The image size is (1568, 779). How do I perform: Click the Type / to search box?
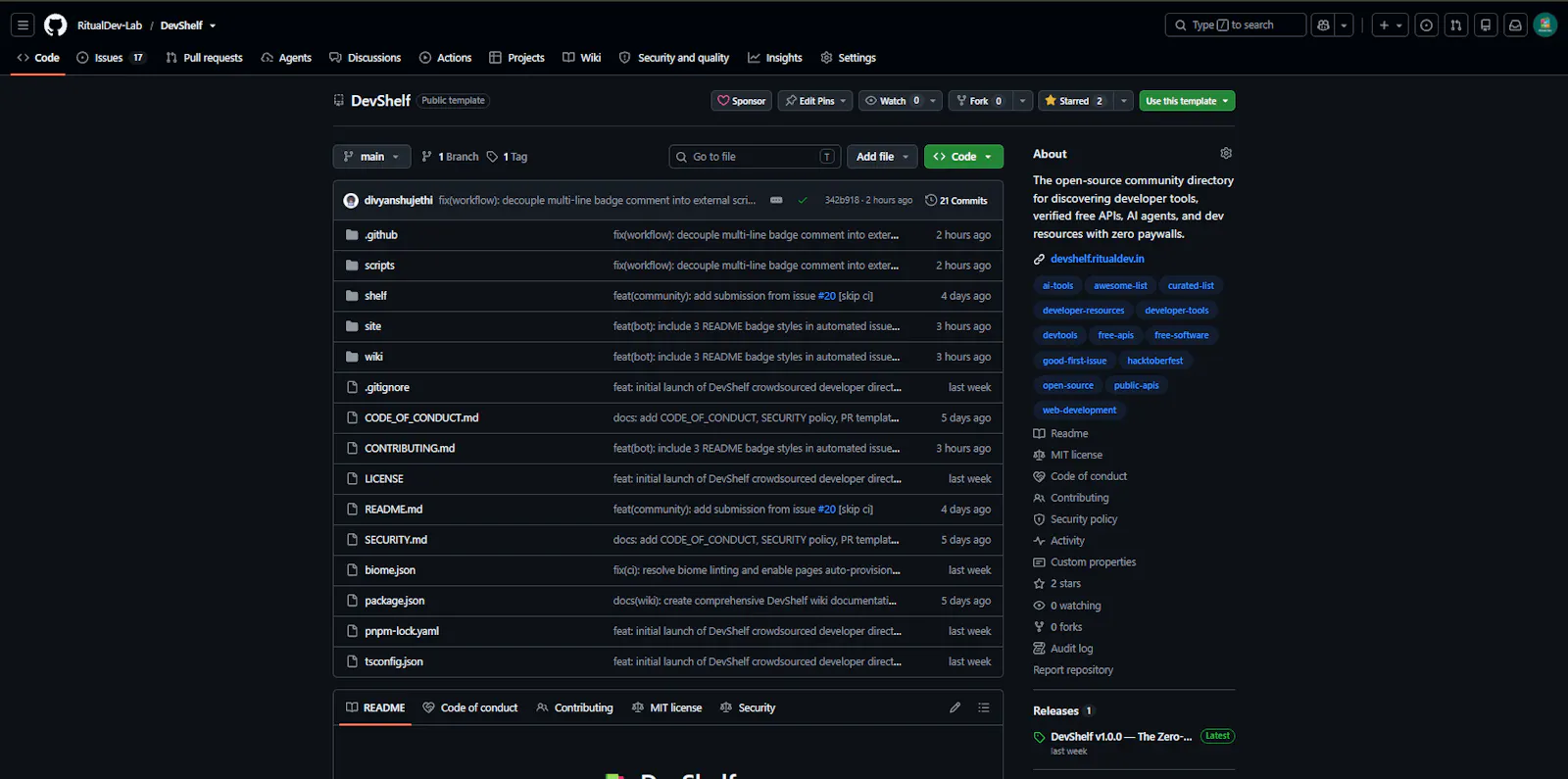pyautogui.click(x=1235, y=25)
